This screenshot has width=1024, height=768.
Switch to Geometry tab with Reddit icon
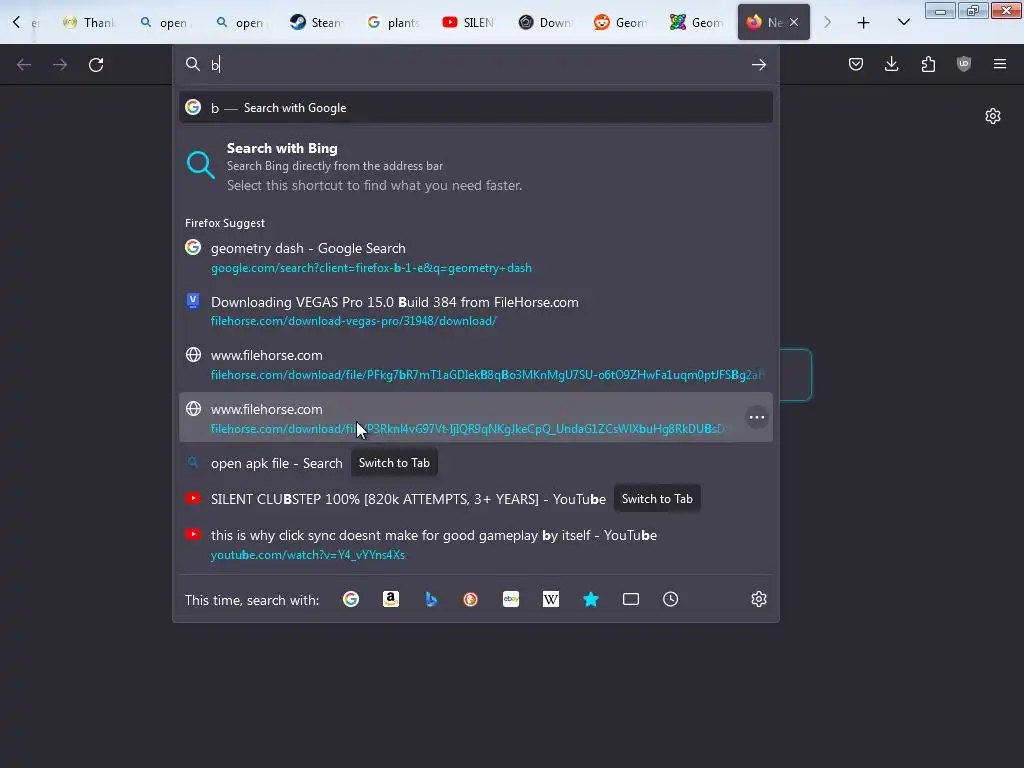point(620,22)
